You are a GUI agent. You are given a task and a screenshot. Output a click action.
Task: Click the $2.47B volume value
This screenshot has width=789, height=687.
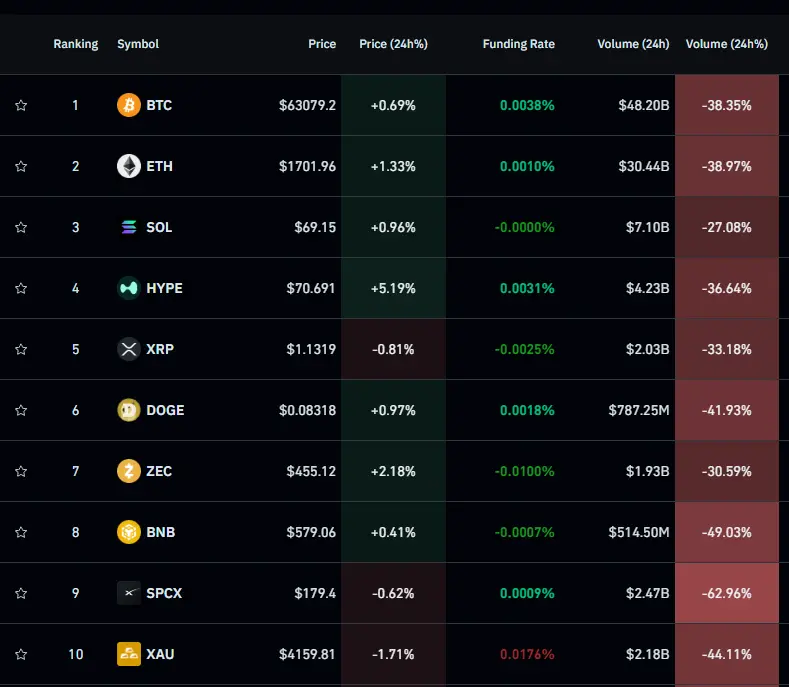[648, 593]
